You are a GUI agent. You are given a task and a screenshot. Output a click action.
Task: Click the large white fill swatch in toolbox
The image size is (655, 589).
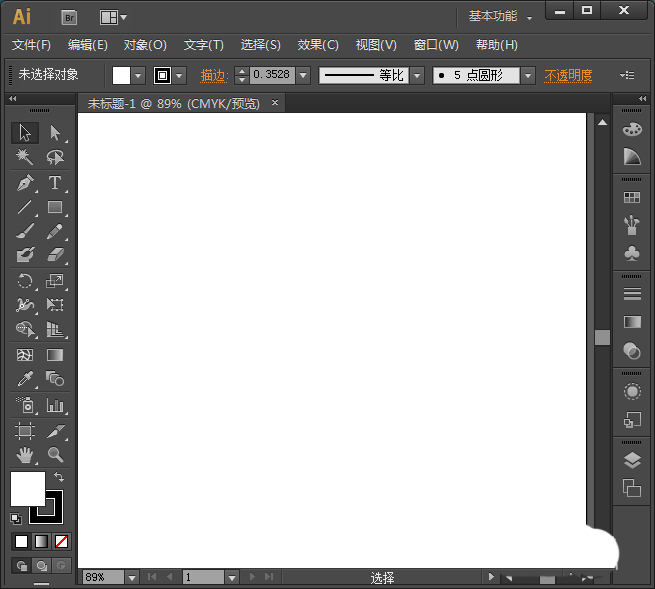coord(28,489)
